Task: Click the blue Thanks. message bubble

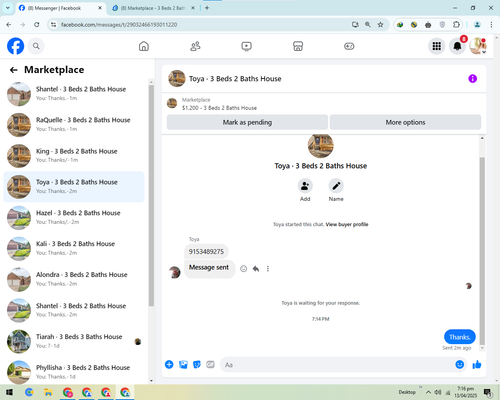Action: (460, 337)
